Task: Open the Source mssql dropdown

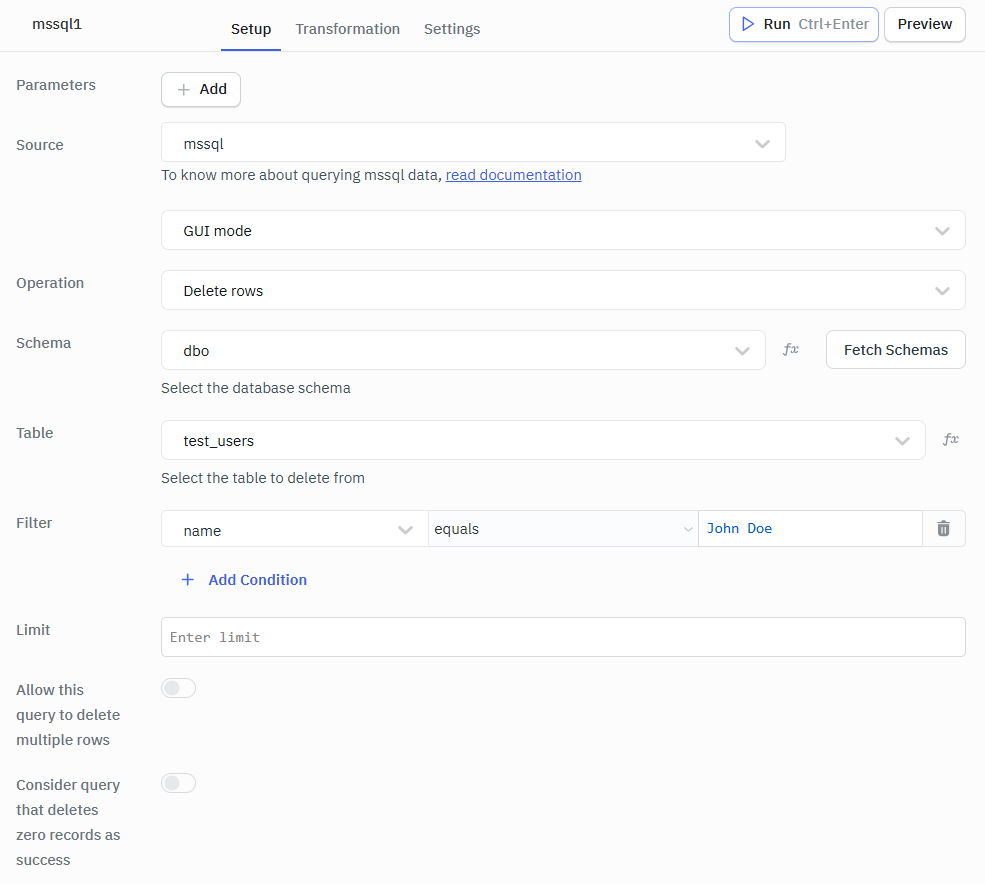Action: pos(473,142)
